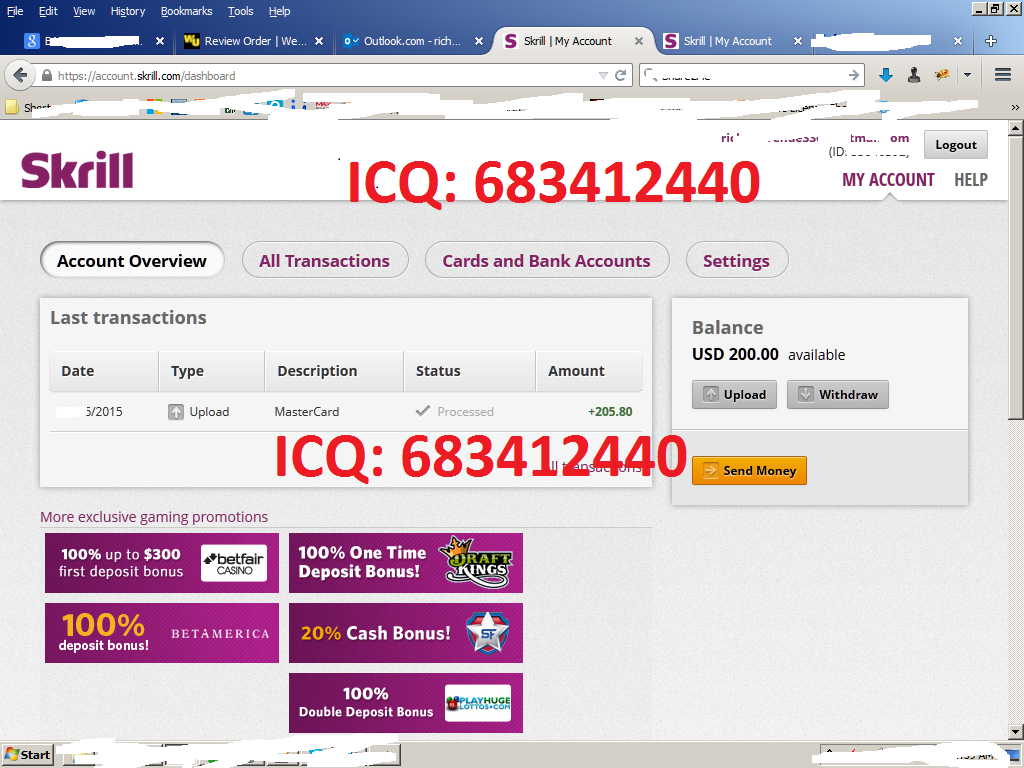Click the scrollbar up arrow
Screen dimensions: 1024x768
(x=1015, y=129)
